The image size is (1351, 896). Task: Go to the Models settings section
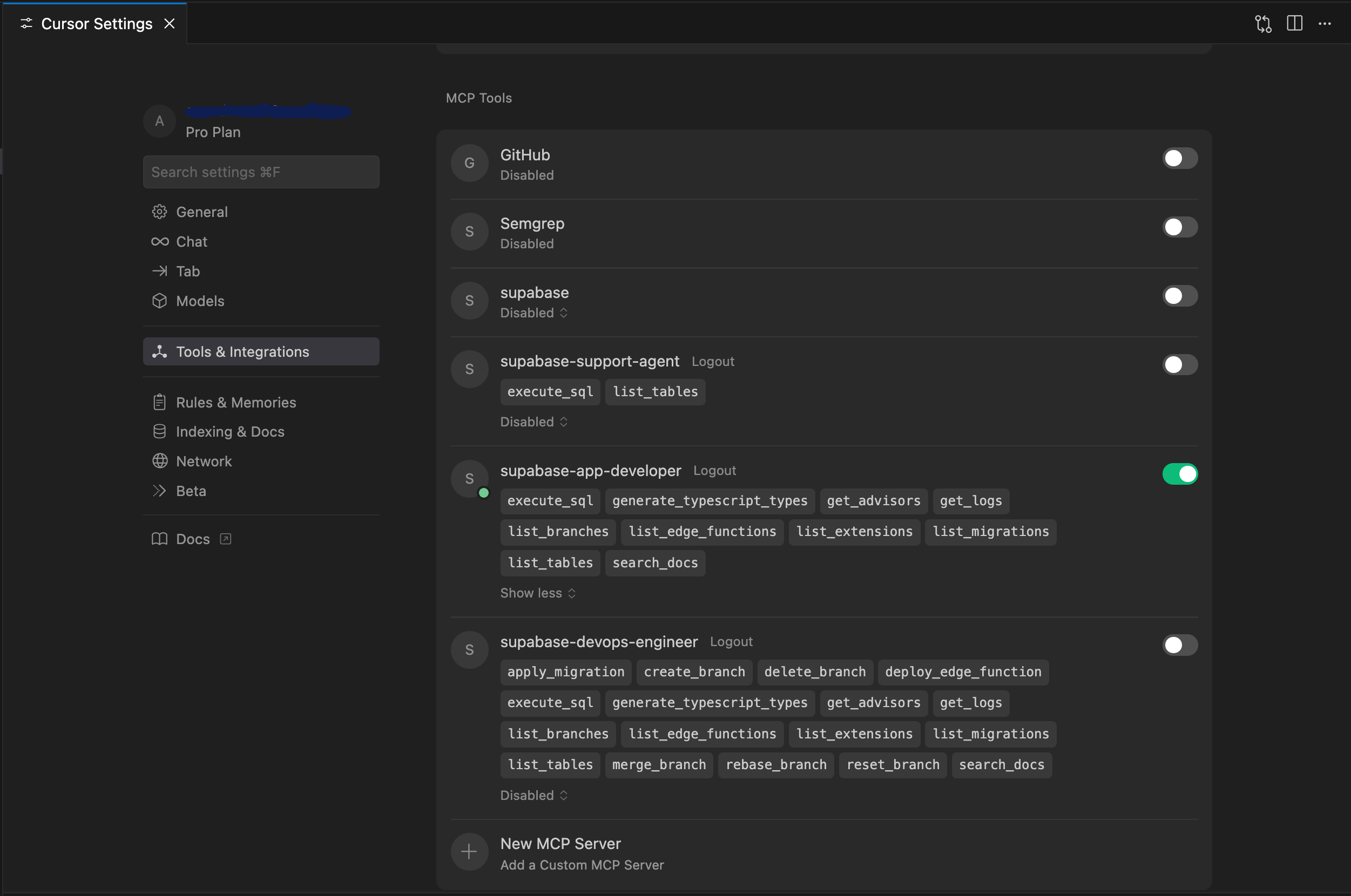click(x=199, y=301)
